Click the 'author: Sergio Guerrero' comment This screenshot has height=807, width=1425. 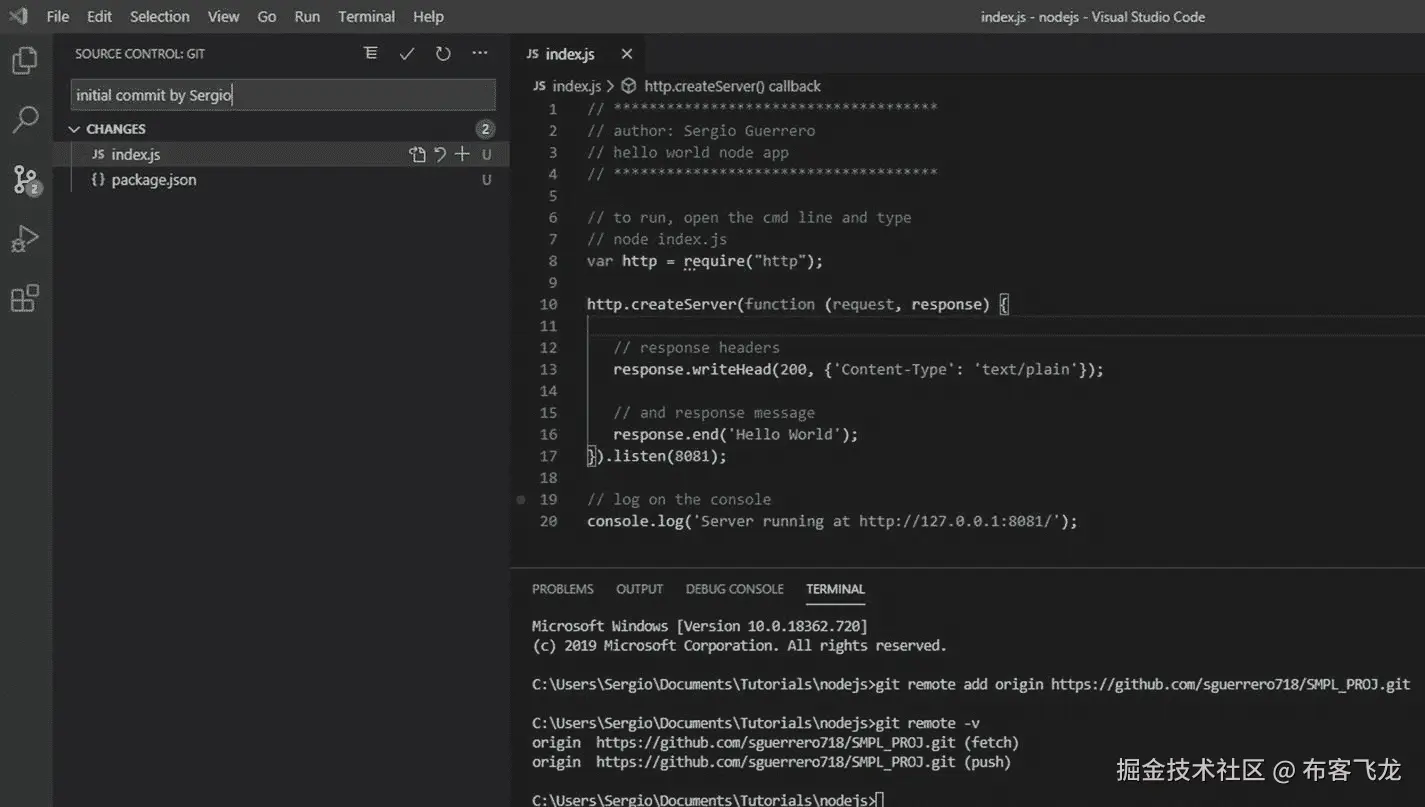coord(701,131)
